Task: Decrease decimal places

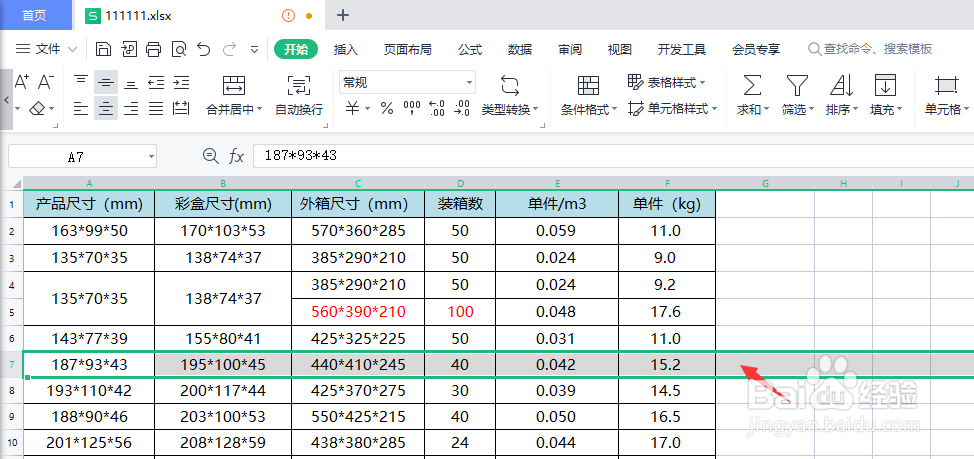Action: click(x=462, y=109)
